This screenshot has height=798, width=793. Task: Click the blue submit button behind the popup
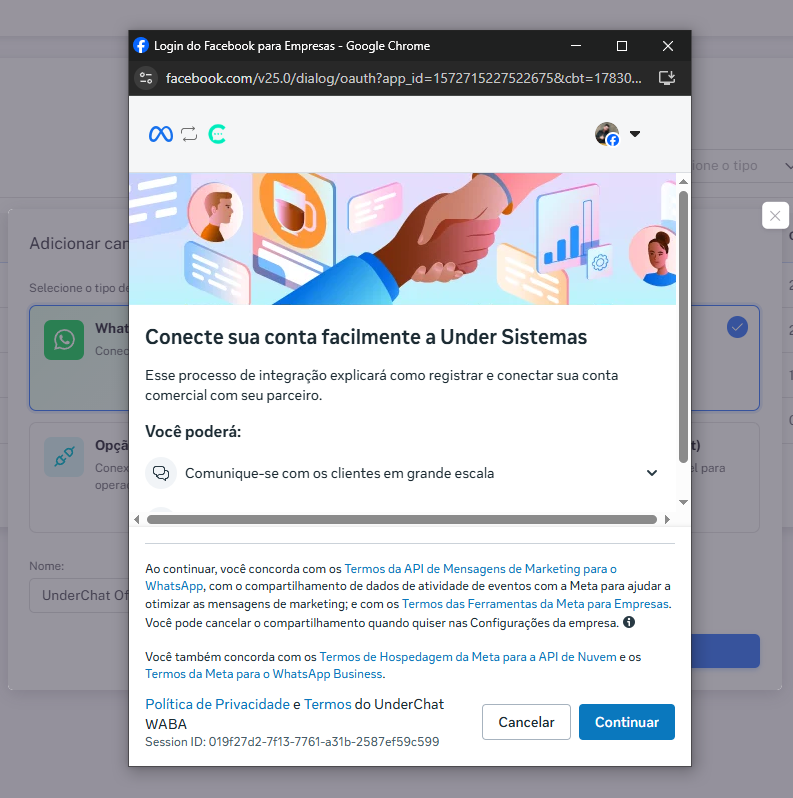click(x=725, y=651)
